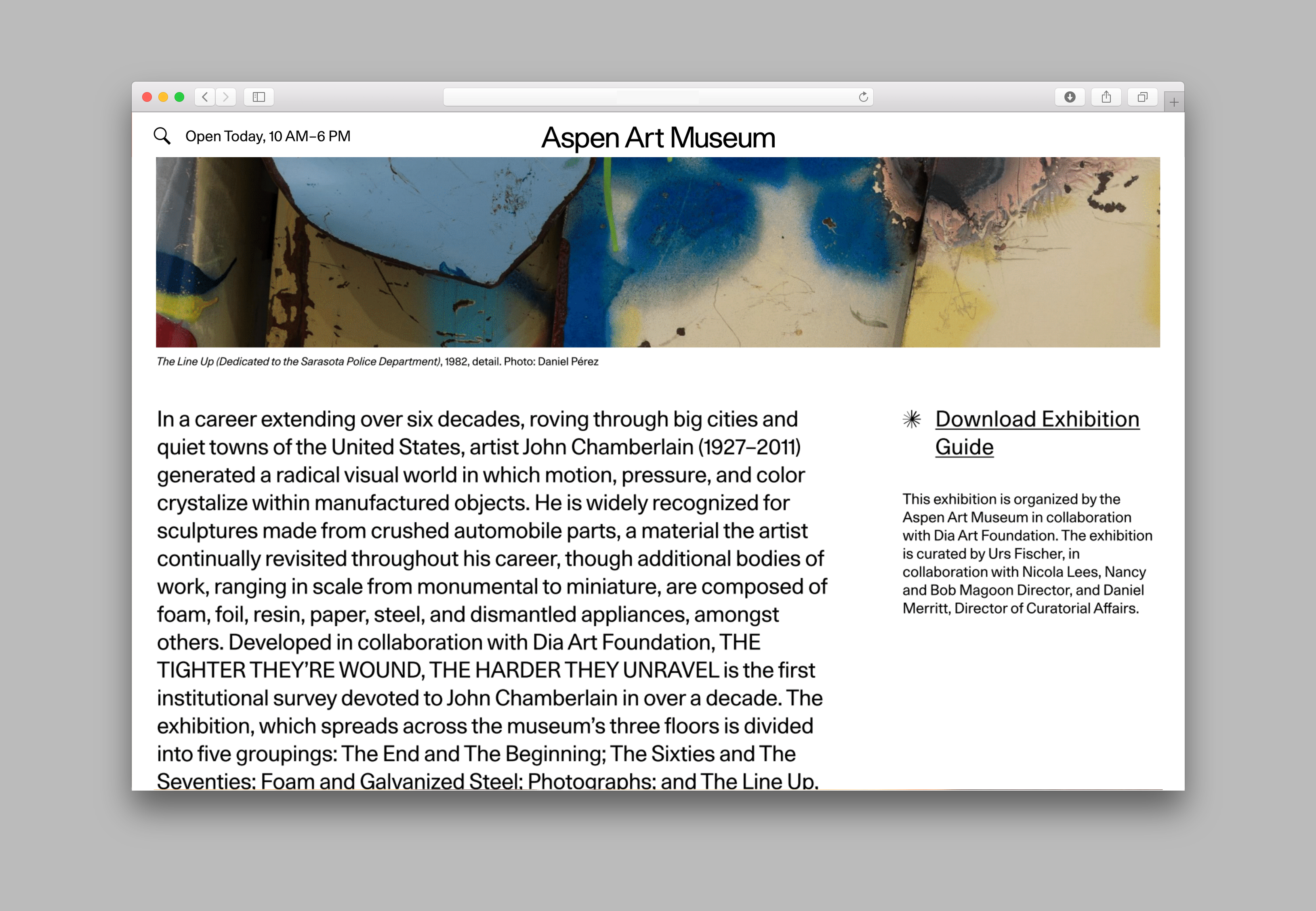1316x911 pixels.
Task: Go back with the browser back arrow
Action: tap(205, 97)
